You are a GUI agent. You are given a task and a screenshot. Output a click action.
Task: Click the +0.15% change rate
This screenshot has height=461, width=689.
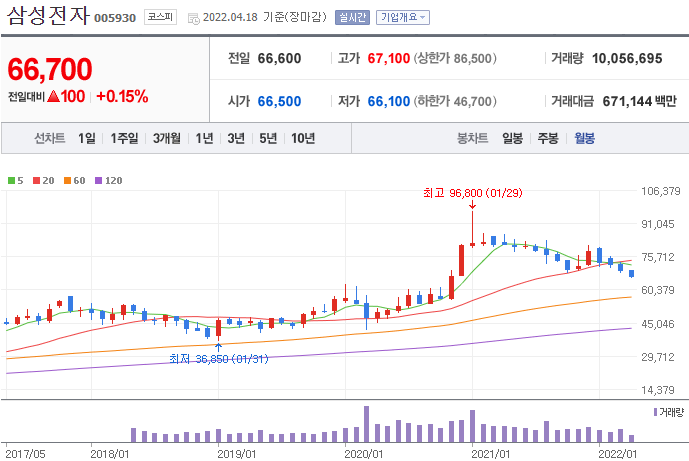(x=122, y=96)
